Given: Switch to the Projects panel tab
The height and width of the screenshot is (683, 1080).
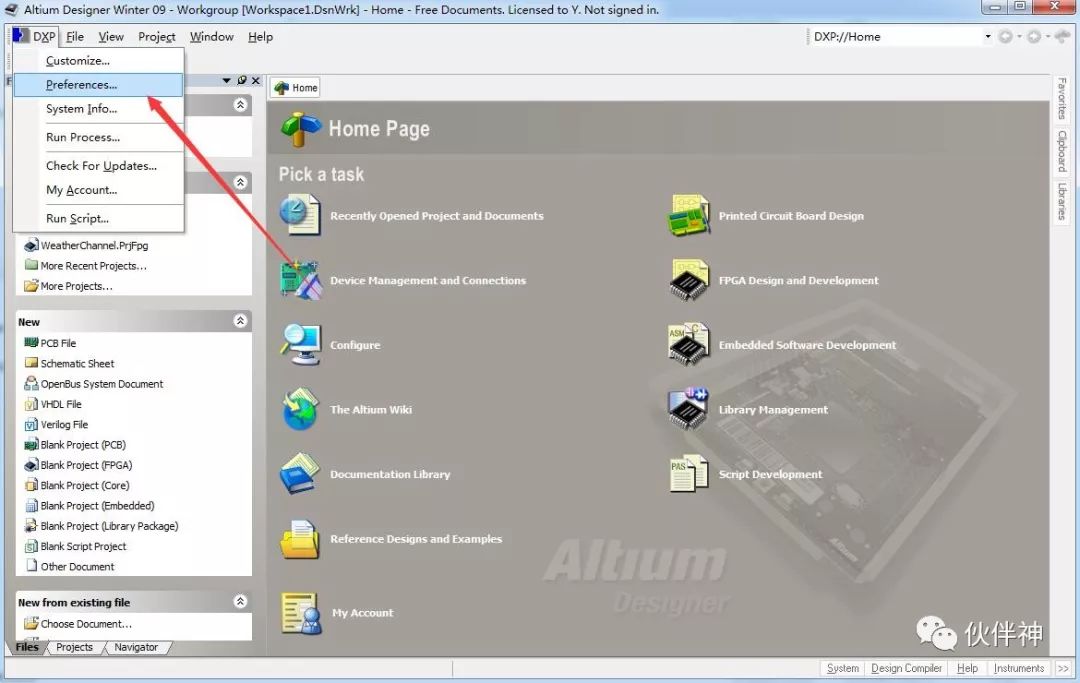Looking at the screenshot, I should [74, 647].
